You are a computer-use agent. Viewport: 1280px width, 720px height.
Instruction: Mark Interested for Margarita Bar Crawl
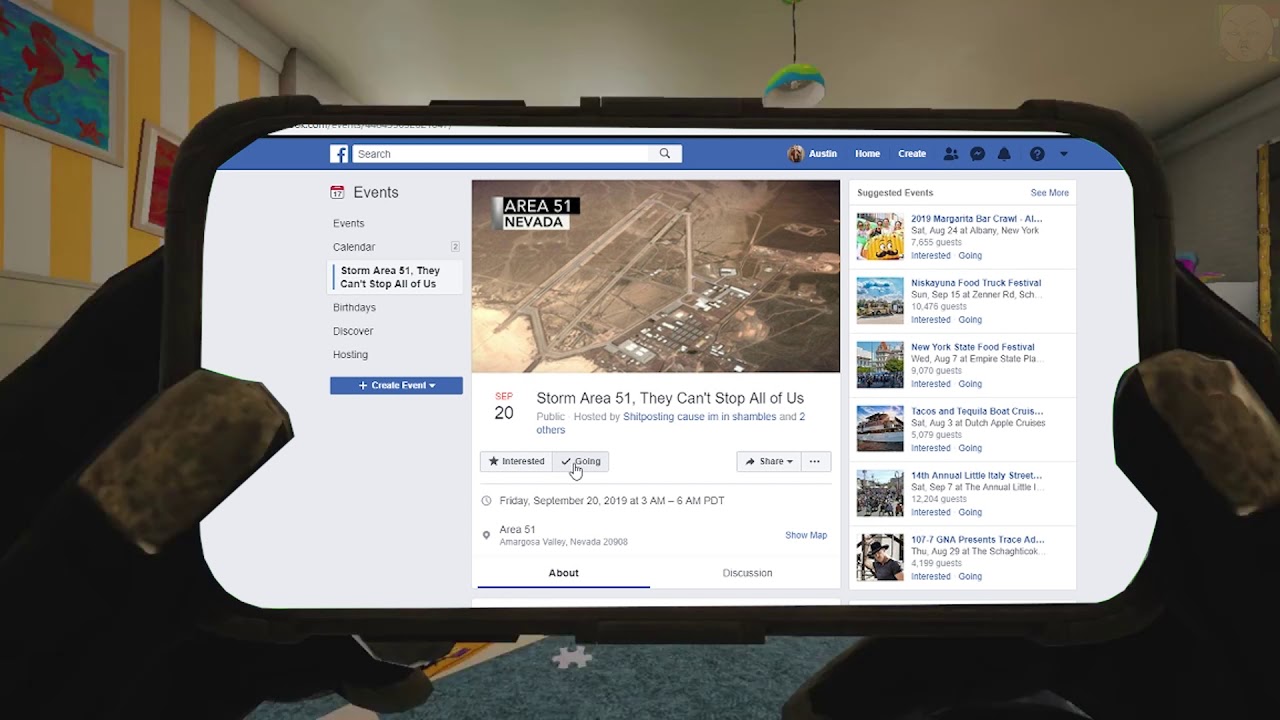(930, 256)
